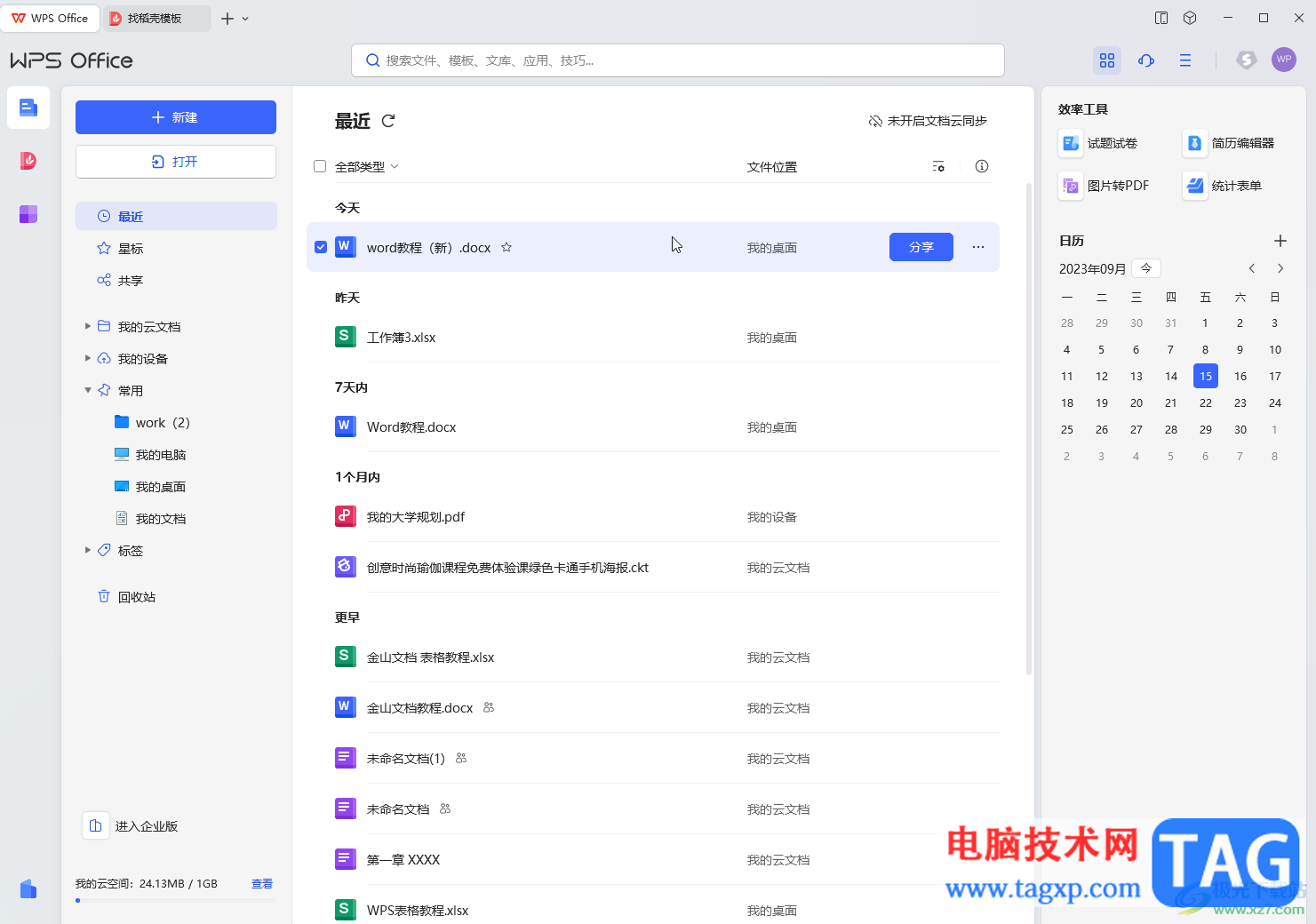This screenshot has width=1316, height=924.
Task: Open the documents home sidebar icon
Action: tap(28, 108)
